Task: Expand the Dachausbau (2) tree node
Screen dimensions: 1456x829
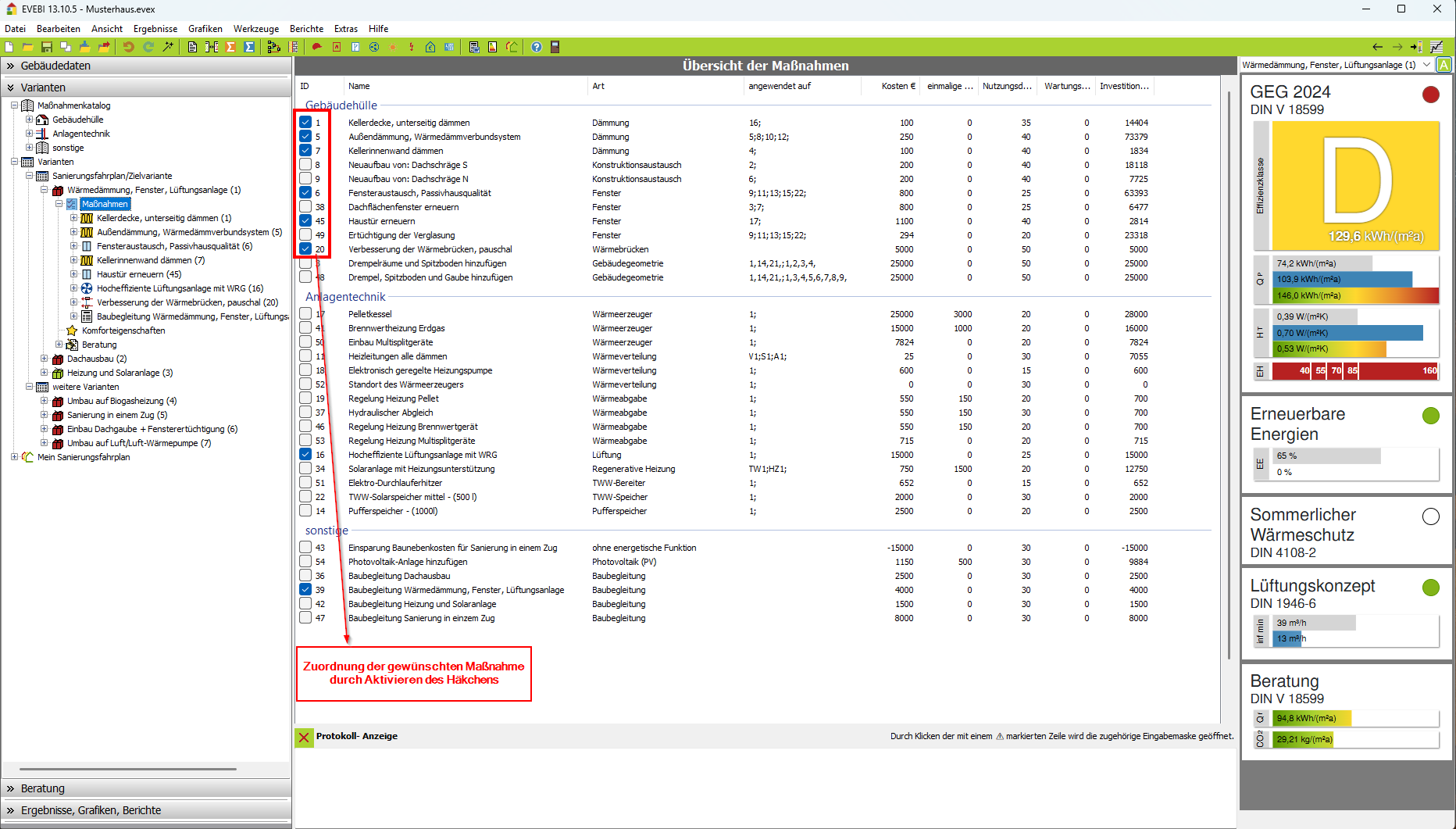Action: [45, 359]
